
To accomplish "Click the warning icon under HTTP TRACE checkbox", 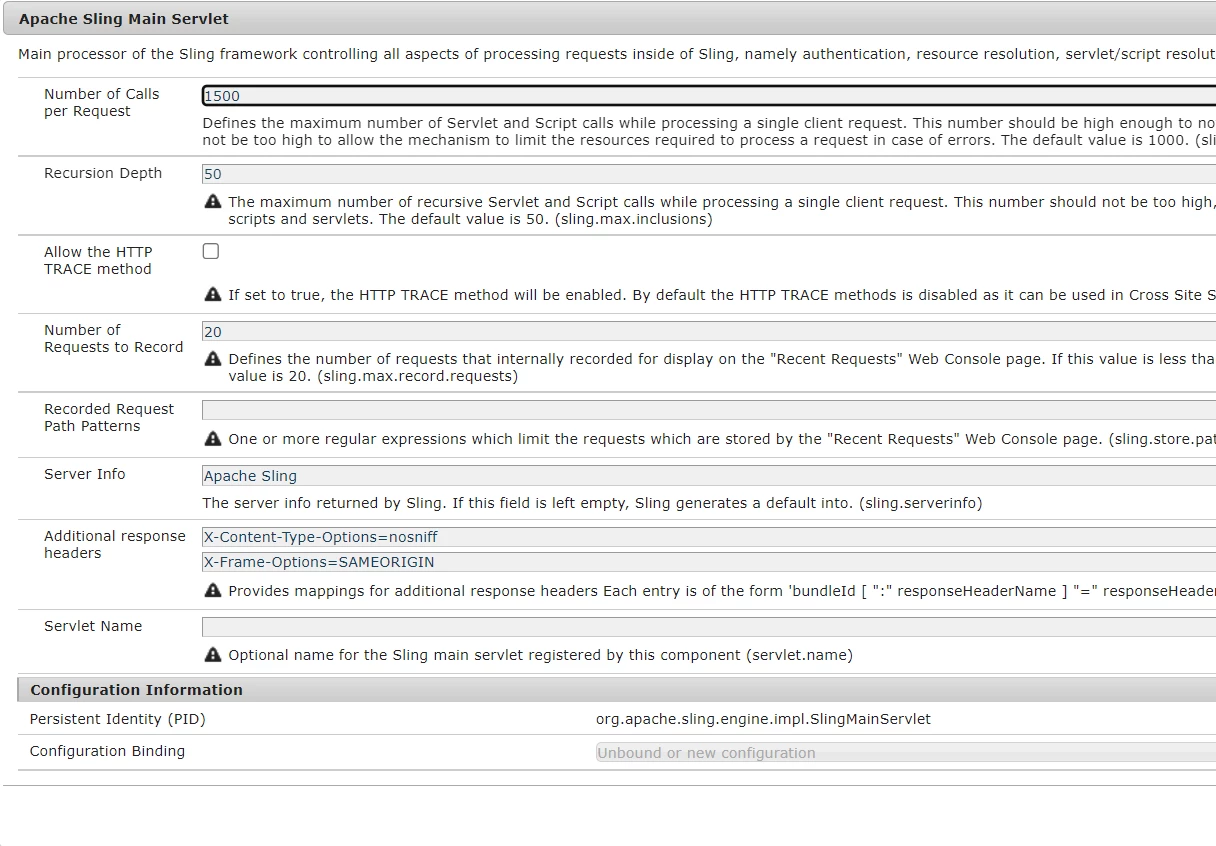I will (x=212, y=295).
